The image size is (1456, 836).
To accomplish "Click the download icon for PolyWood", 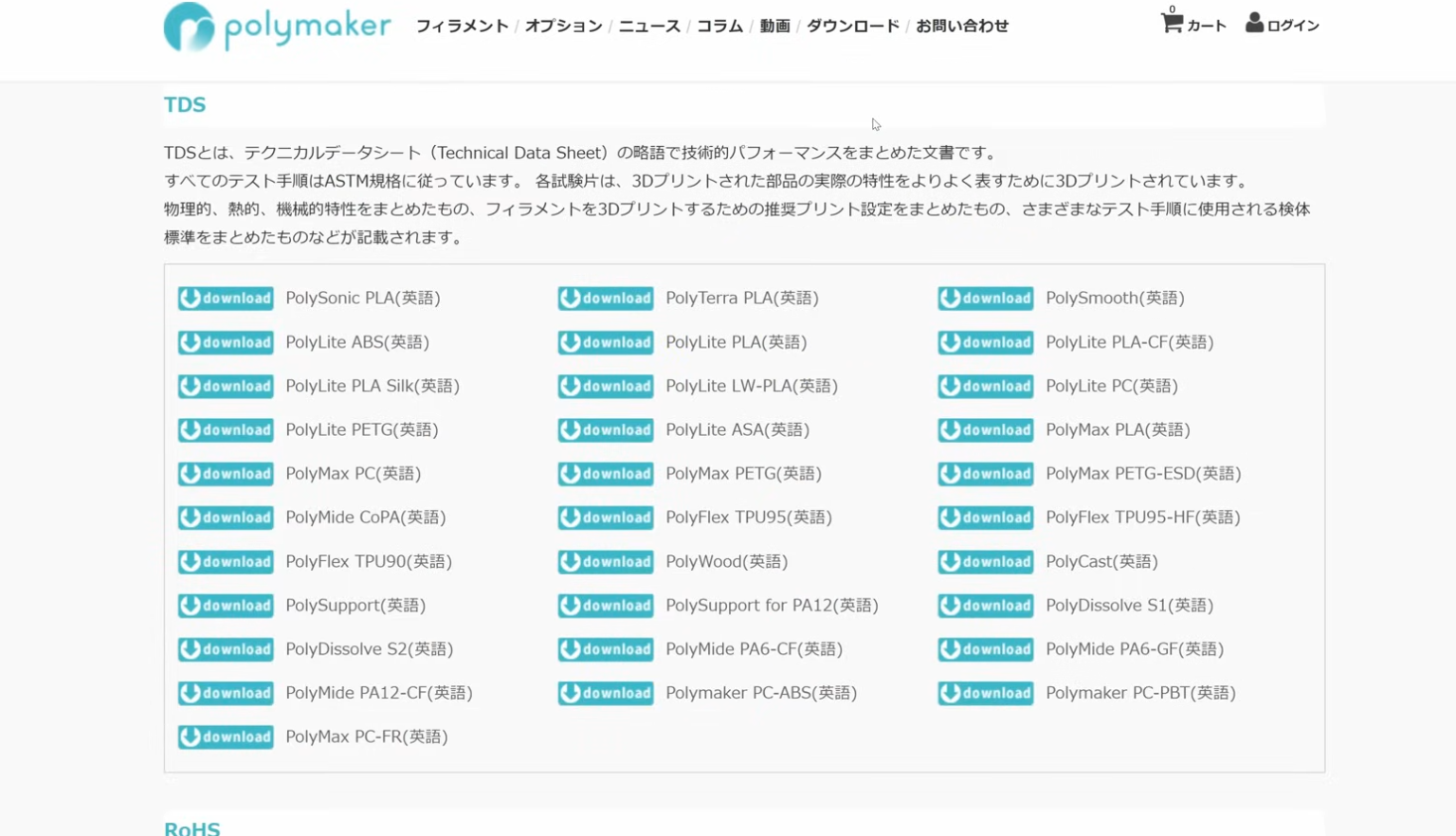I will coord(605,561).
